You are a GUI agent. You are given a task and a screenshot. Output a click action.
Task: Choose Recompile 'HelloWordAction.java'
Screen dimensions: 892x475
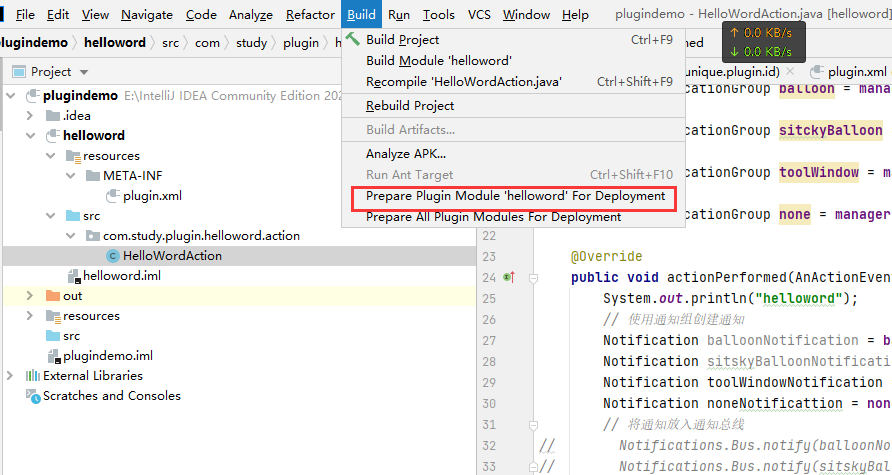click(513, 82)
